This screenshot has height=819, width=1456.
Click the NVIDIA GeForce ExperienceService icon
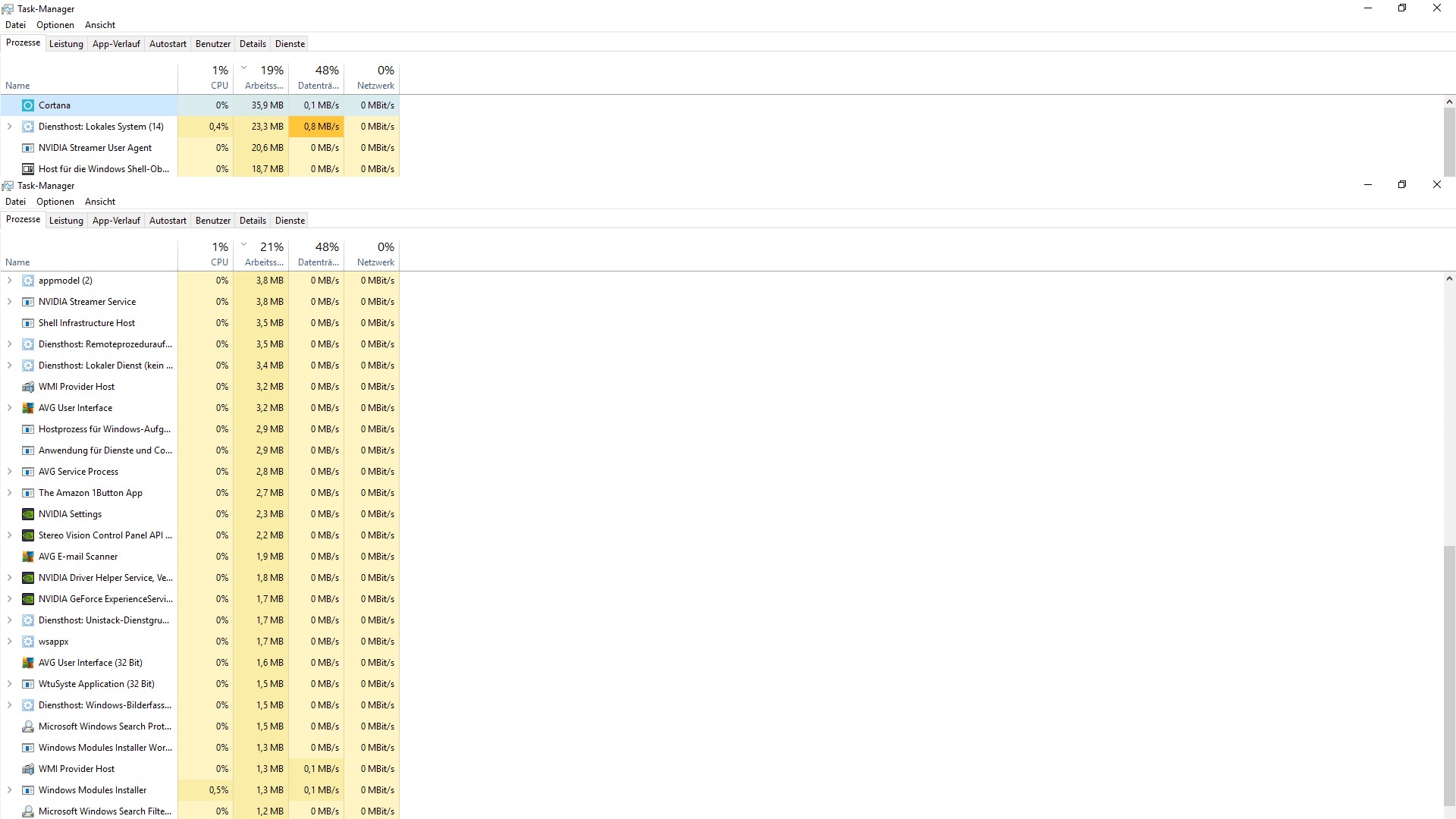(x=28, y=599)
